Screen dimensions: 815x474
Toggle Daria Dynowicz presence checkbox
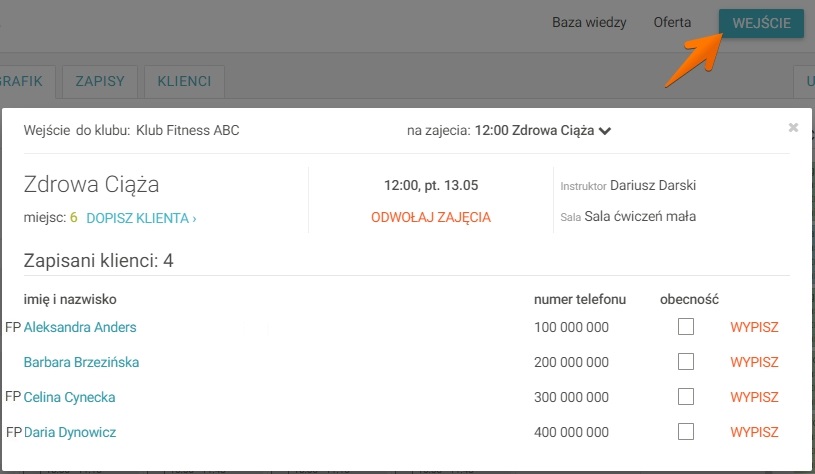[686, 432]
